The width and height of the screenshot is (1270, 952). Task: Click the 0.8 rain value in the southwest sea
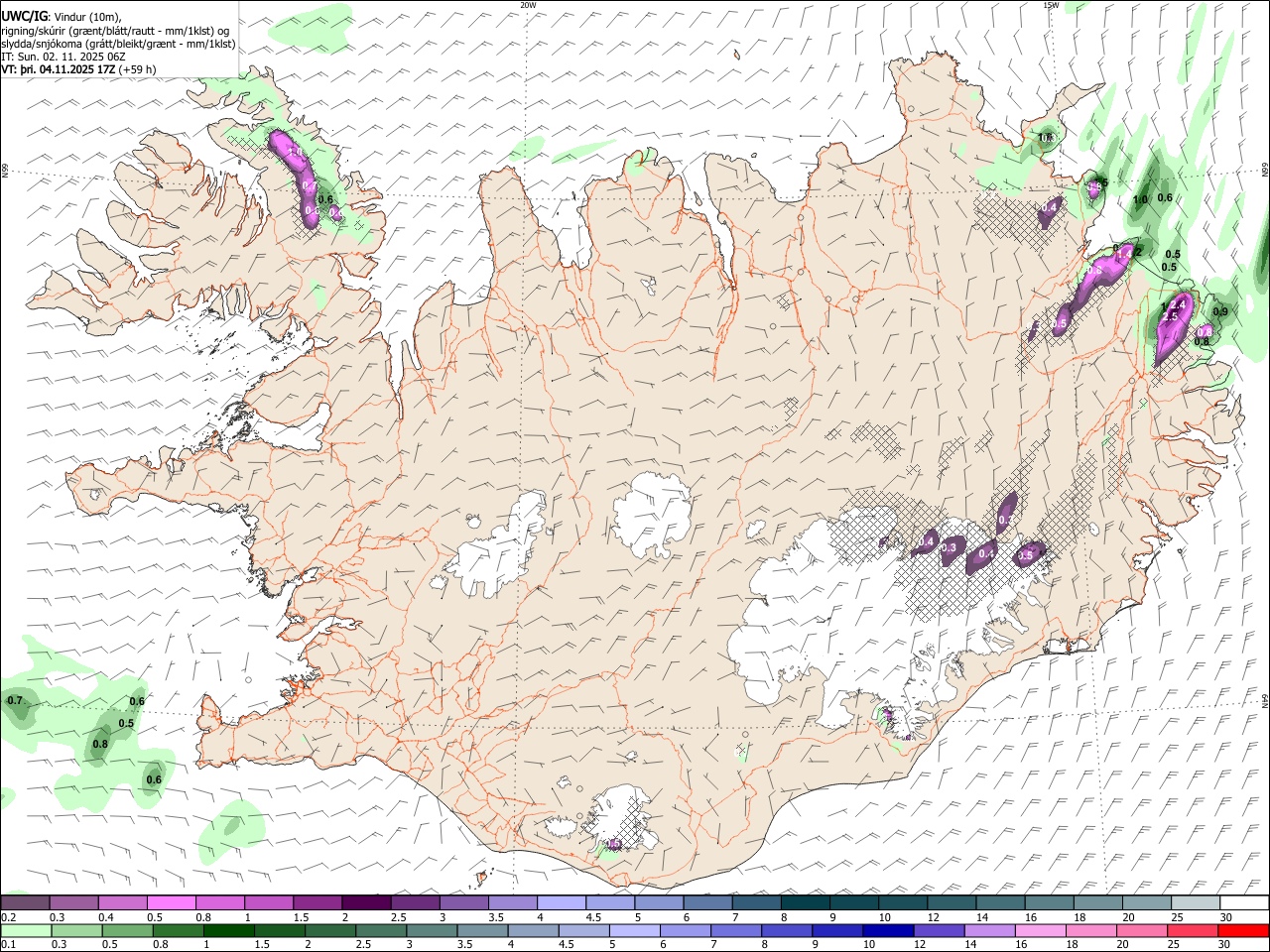tap(100, 744)
